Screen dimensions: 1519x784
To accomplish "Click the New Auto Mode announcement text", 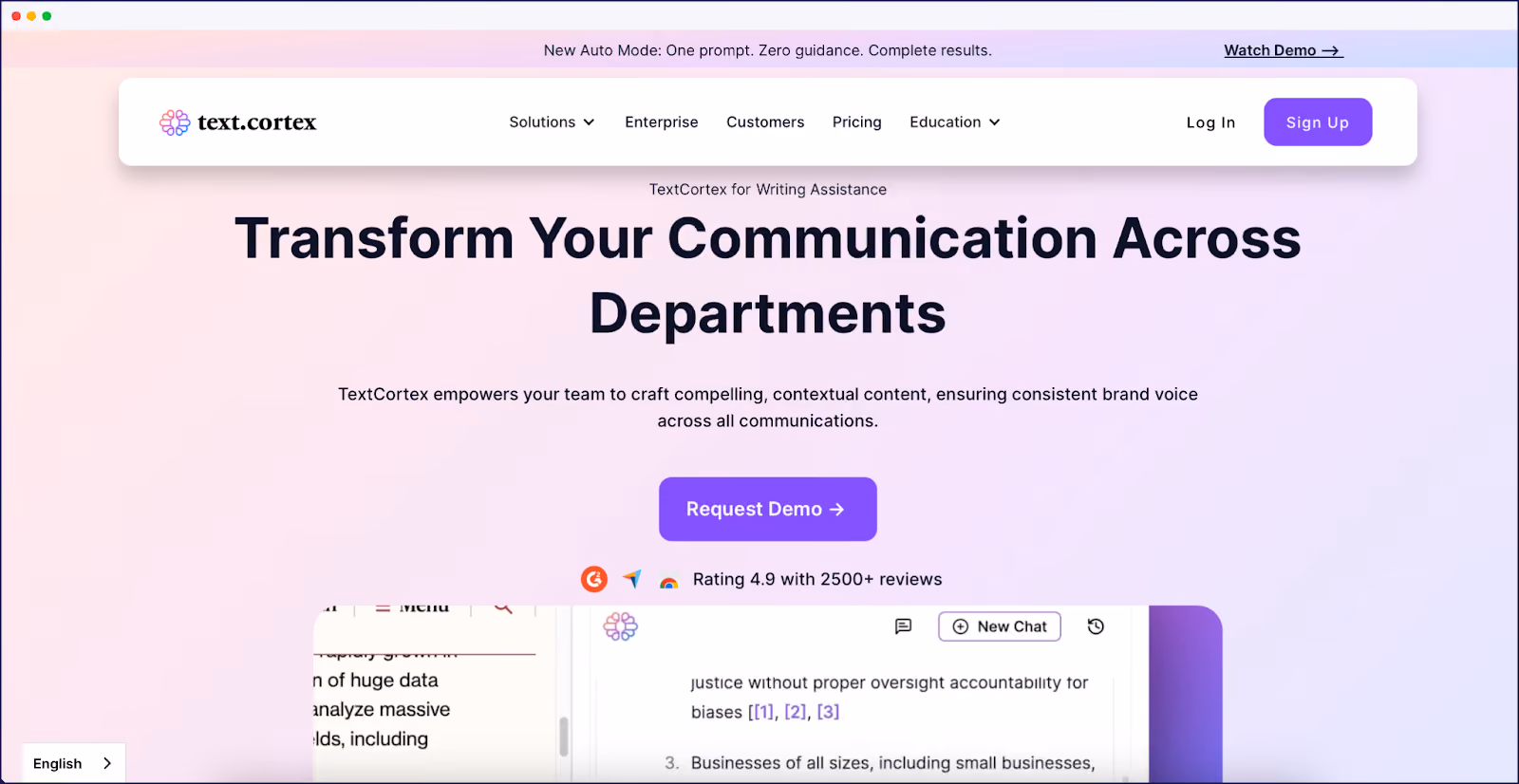I will [767, 50].
